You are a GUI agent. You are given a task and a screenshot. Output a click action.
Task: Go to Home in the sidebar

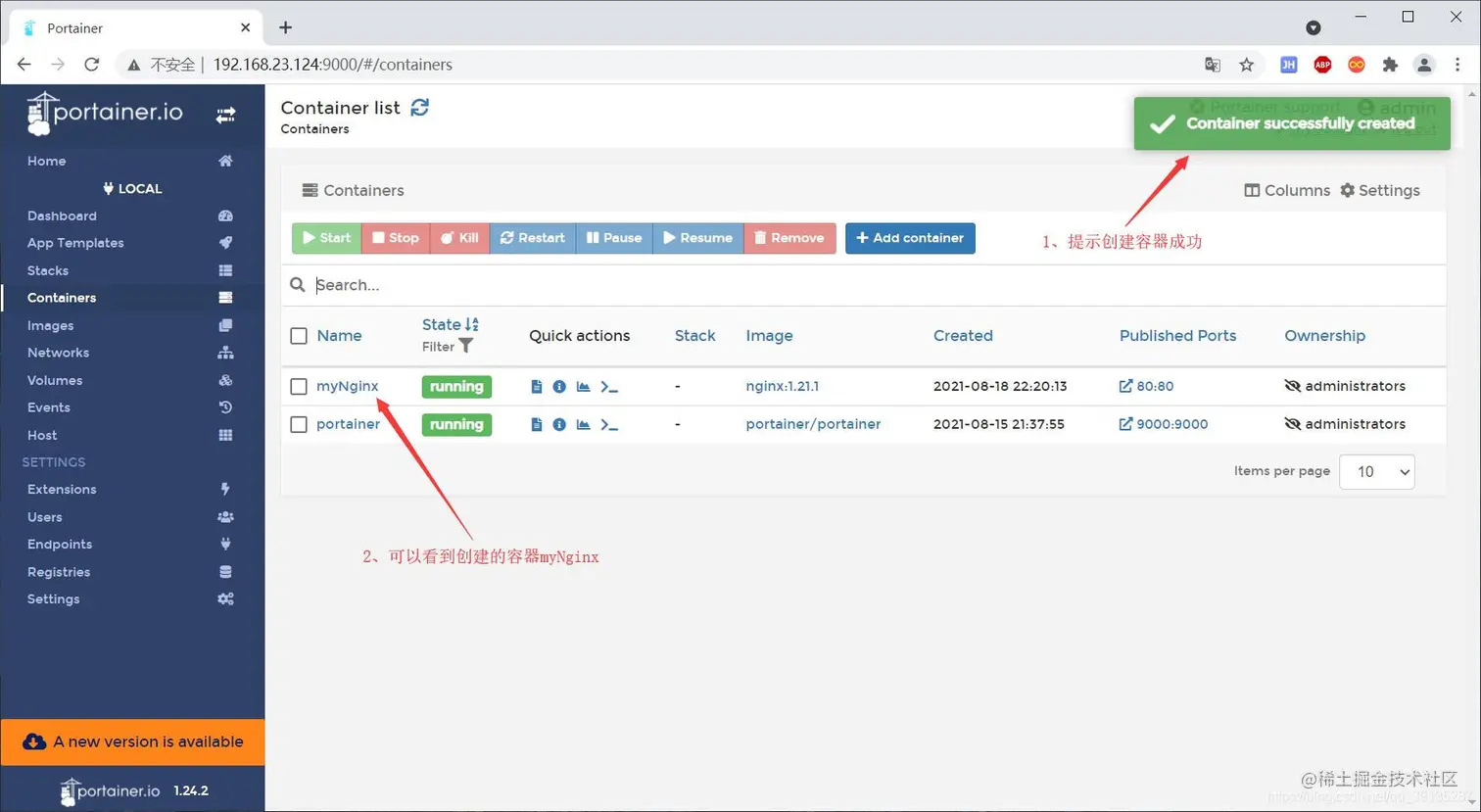point(132,161)
